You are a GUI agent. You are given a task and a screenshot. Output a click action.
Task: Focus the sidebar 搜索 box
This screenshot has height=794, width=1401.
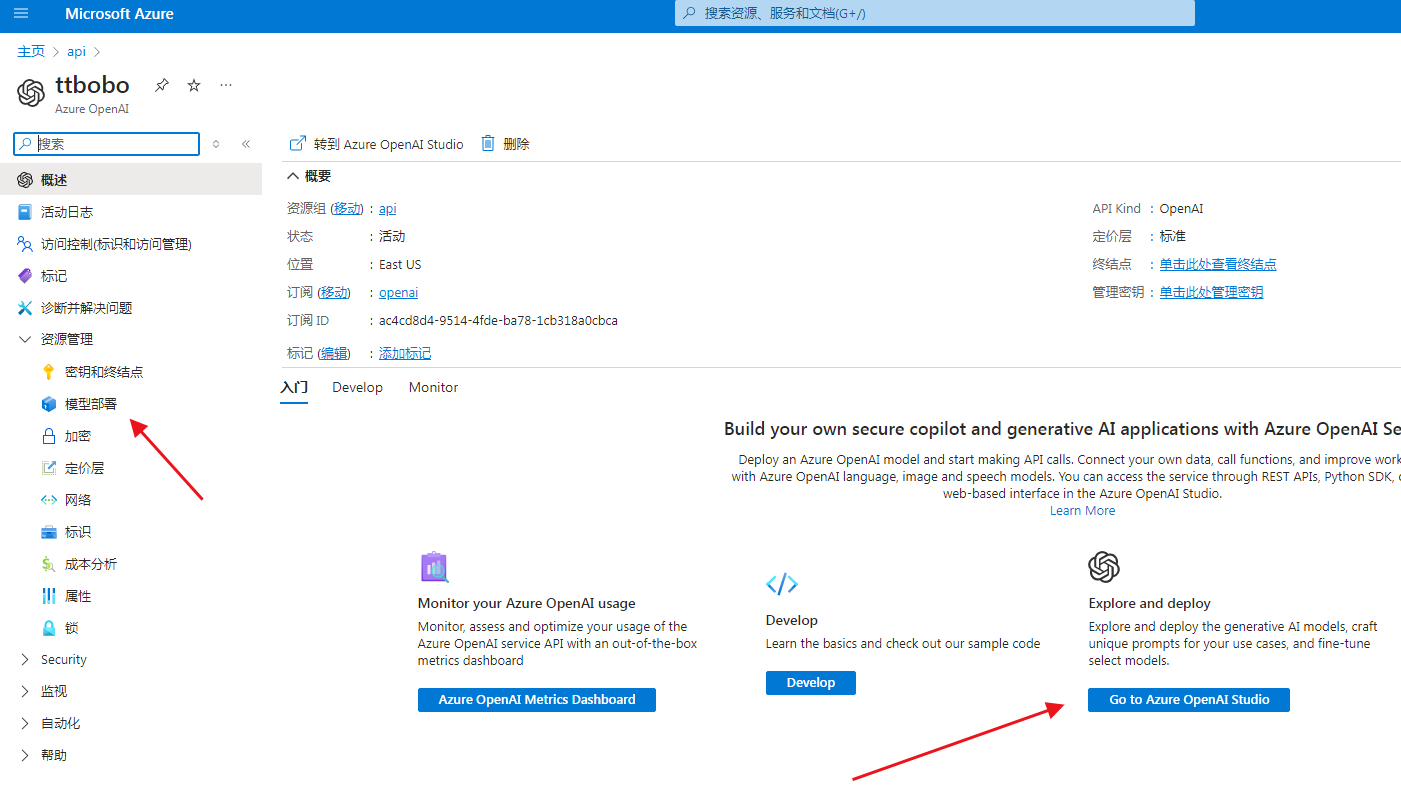[107, 144]
